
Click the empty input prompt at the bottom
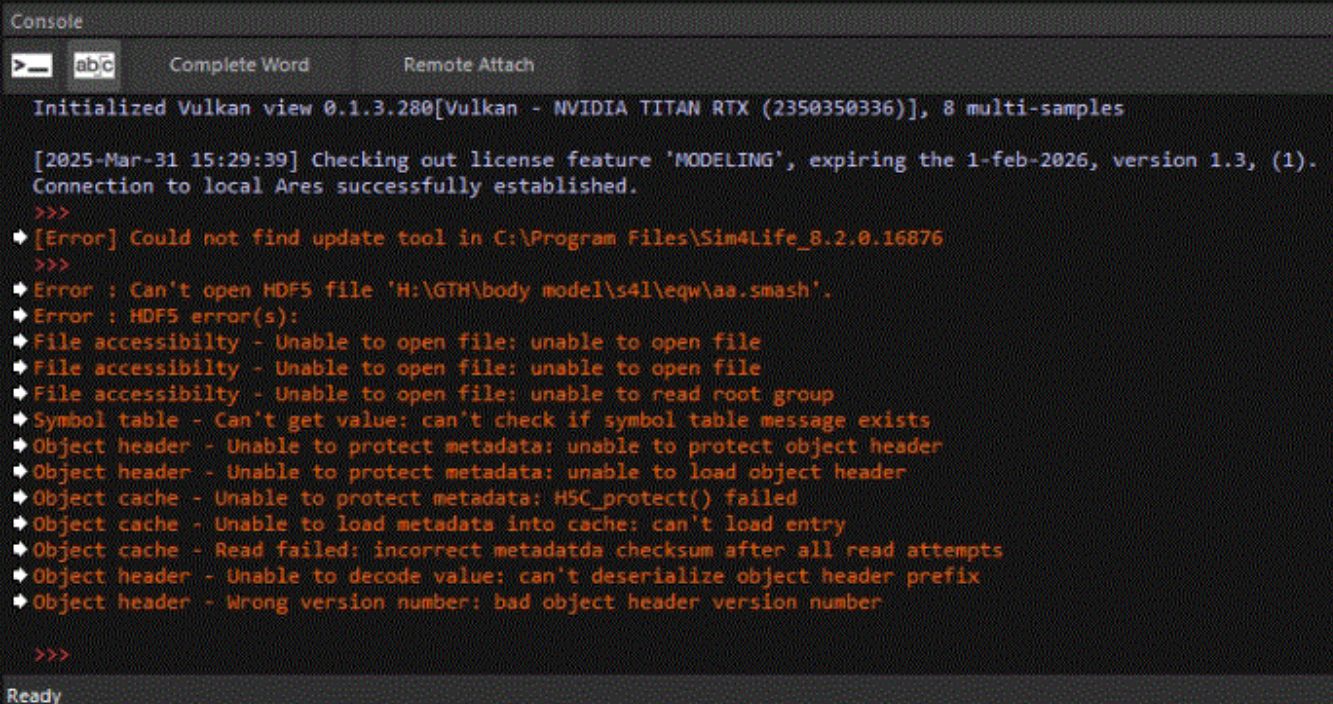click(x=200, y=655)
